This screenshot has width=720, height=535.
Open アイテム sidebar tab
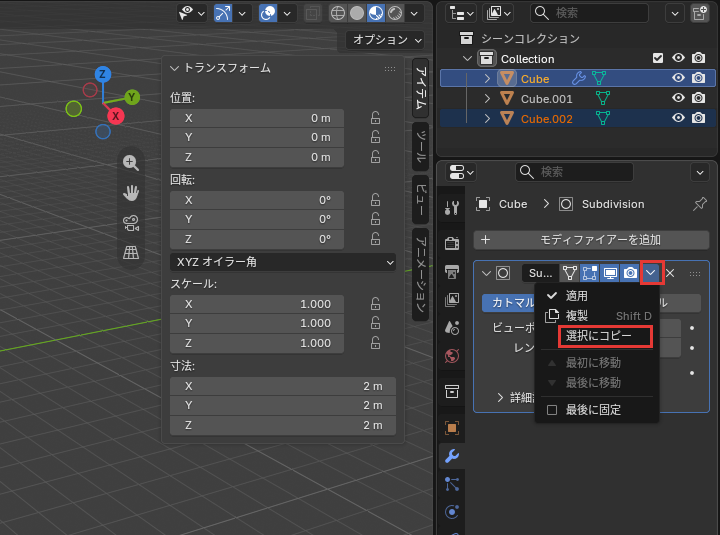click(x=421, y=88)
